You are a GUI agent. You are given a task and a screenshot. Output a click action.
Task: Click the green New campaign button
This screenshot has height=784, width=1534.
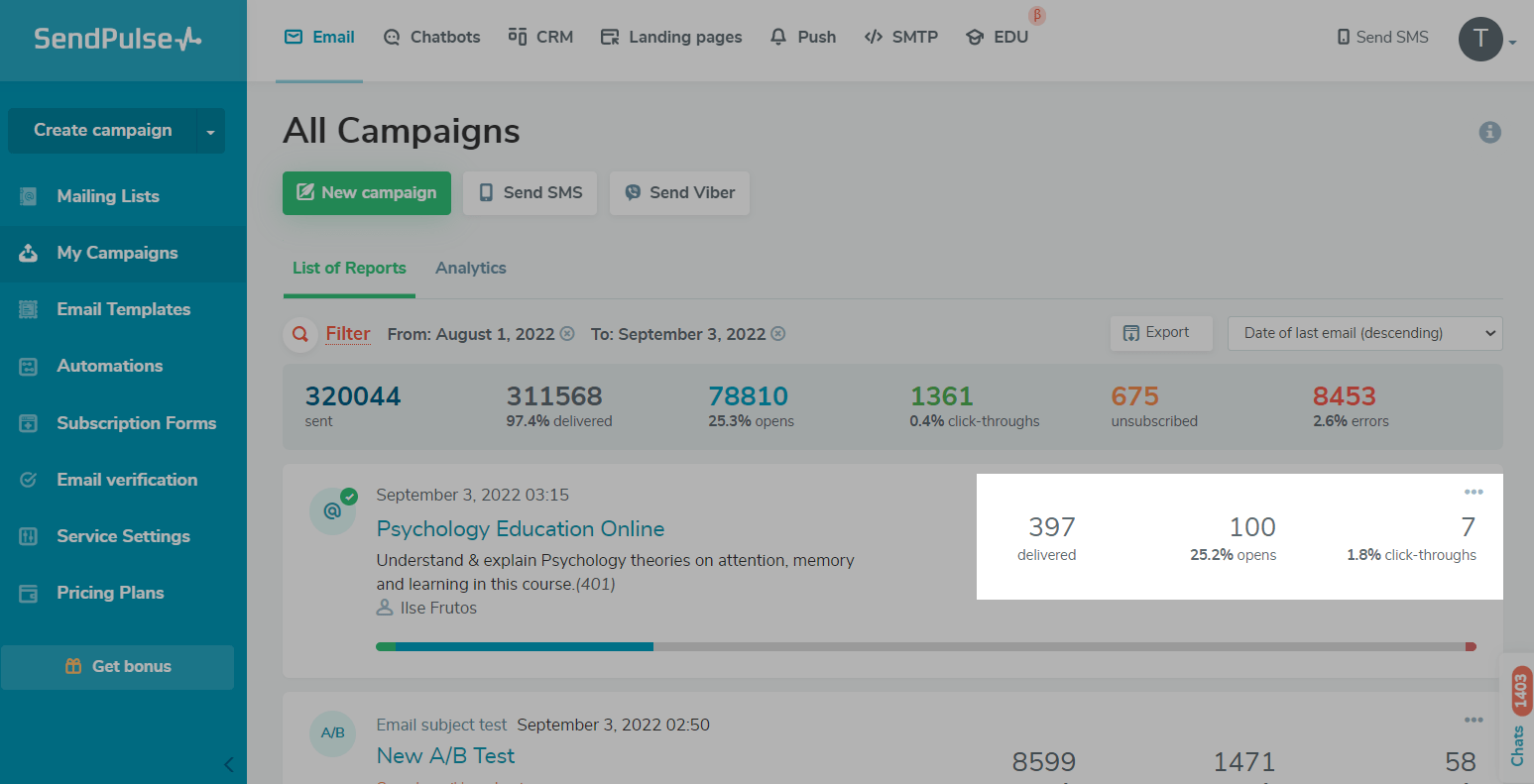pyautogui.click(x=367, y=193)
